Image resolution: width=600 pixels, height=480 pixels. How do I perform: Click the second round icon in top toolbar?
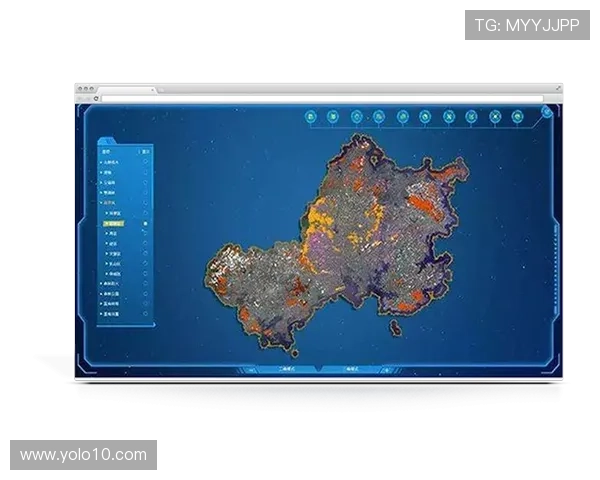coord(333,117)
